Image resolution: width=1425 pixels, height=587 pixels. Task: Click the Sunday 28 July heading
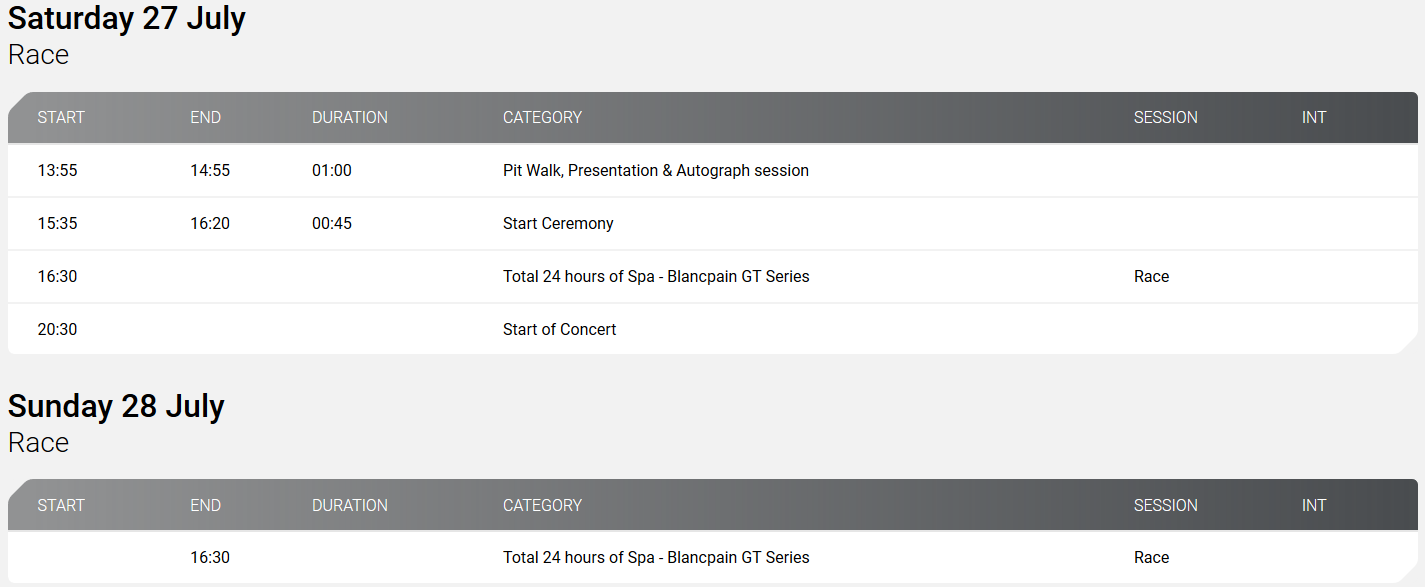point(116,407)
